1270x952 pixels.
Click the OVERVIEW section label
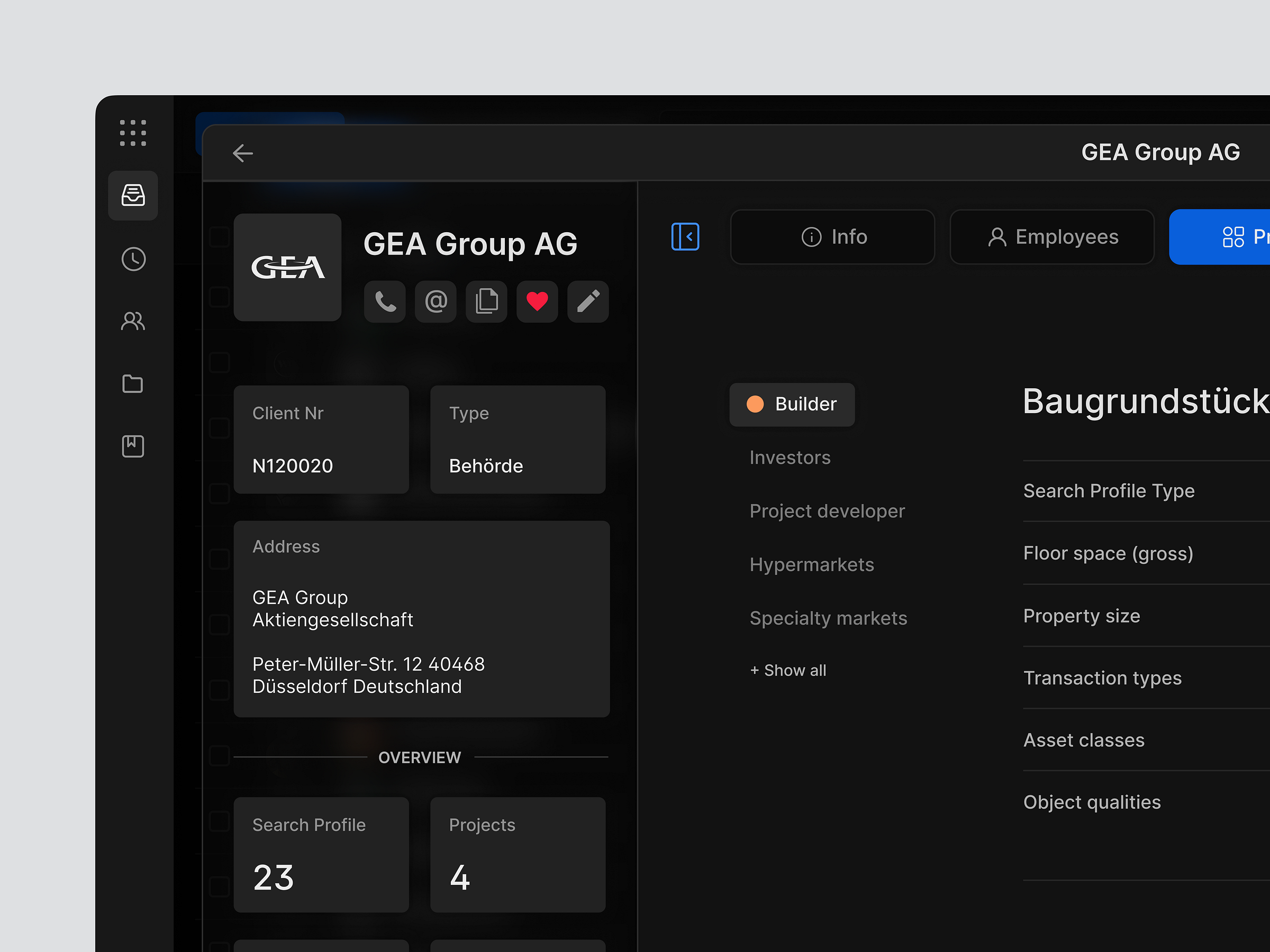(420, 757)
